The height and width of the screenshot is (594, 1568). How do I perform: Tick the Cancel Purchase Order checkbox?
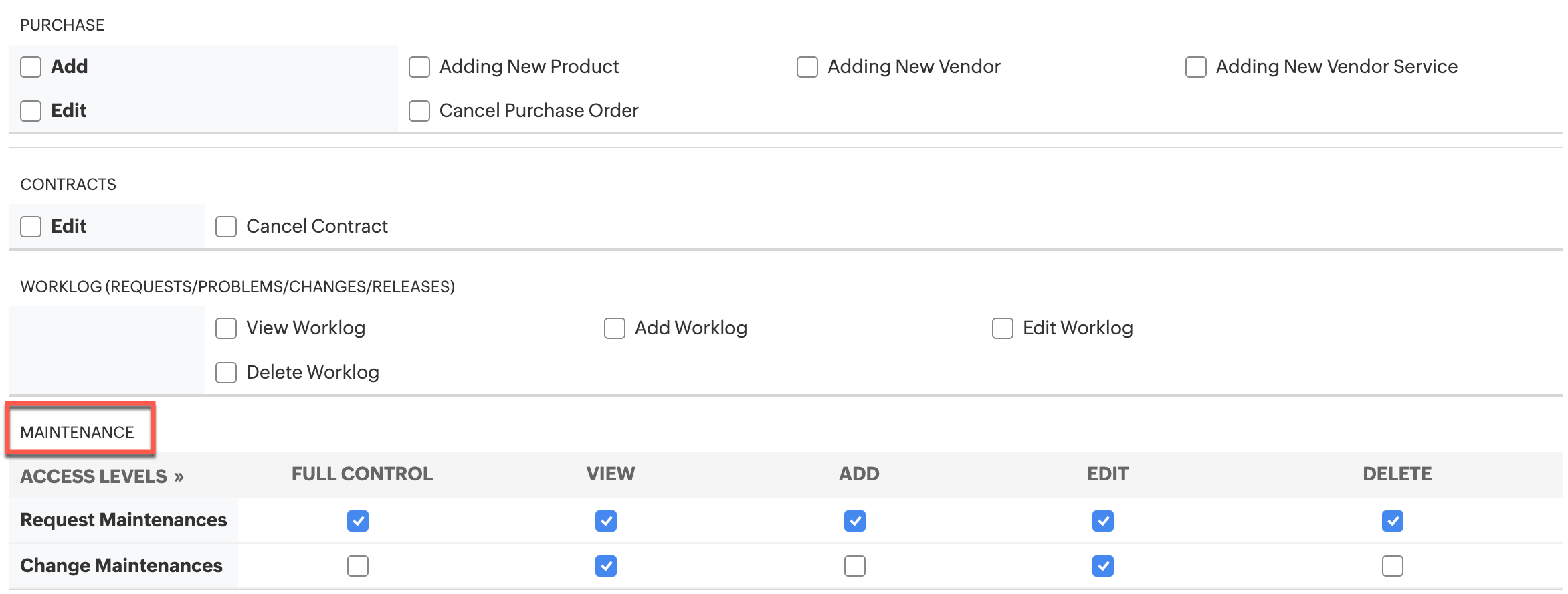[419, 111]
